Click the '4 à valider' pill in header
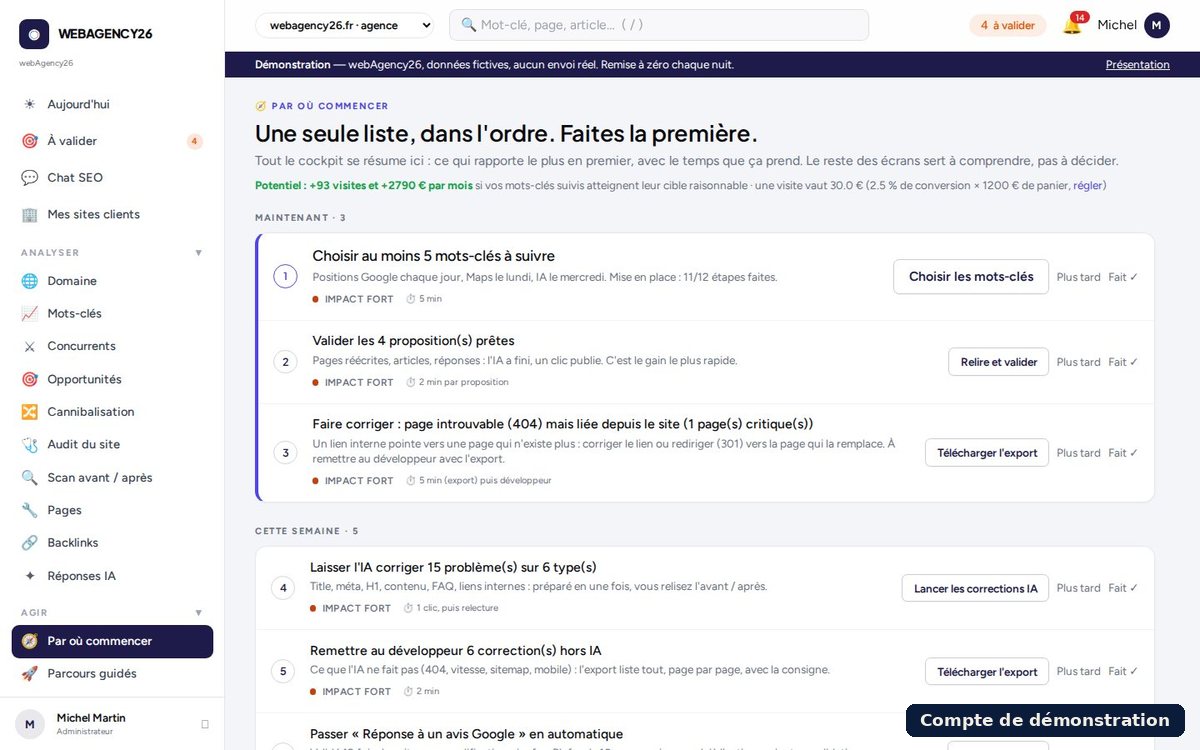The width and height of the screenshot is (1200, 750). [1008, 25]
